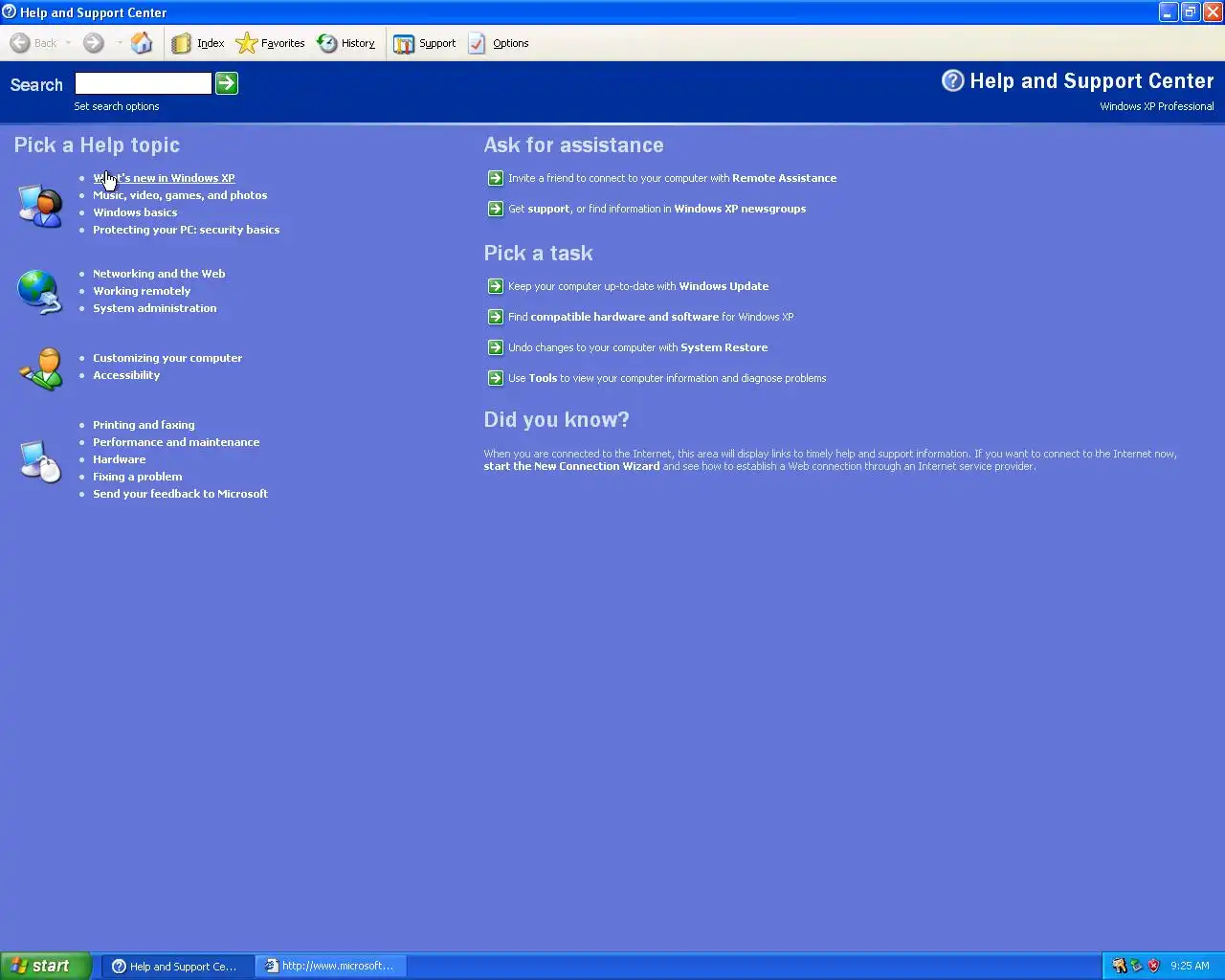
Task: Open the Forward history dropdown arrow
Action: coord(120,43)
